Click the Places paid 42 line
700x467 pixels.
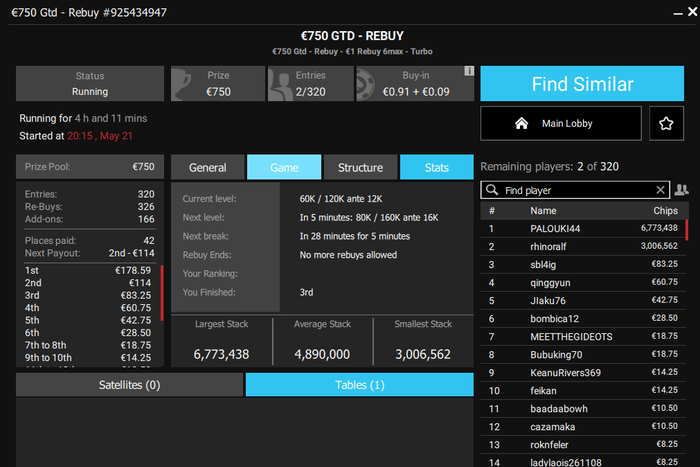click(90, 241)
